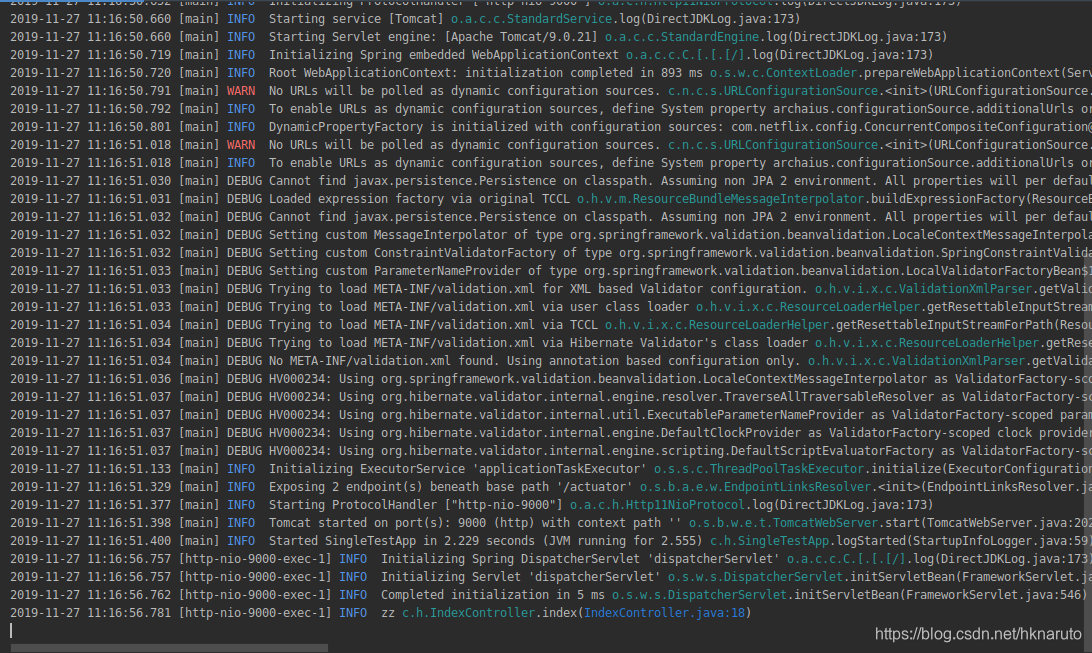This screenshot has height=653, width=1092.
Task: Open o.a.c.h.Http11NioProtocol link in Starting ProtocolHandler line
Action: (657, 505)
